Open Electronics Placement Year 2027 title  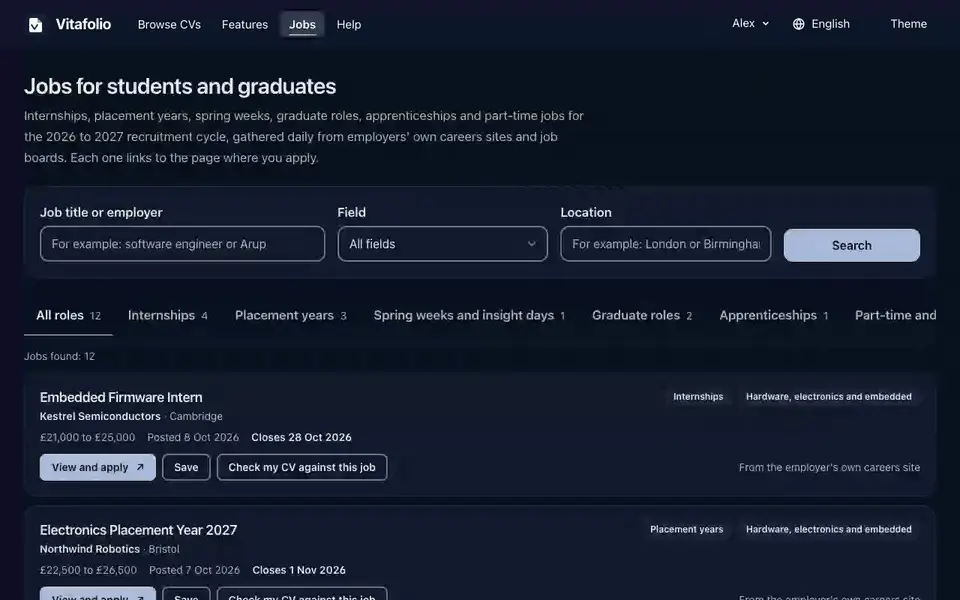tap(138, 530)
